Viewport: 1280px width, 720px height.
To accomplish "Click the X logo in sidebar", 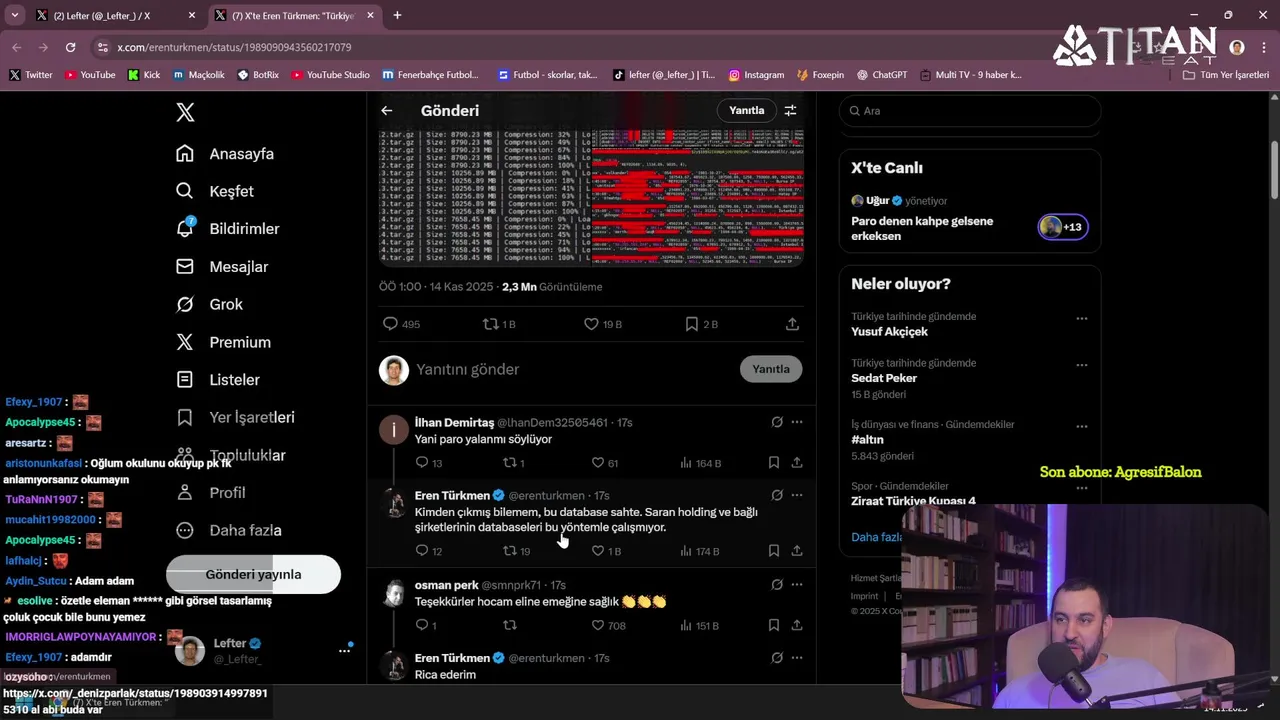I will tap(185, 112).
